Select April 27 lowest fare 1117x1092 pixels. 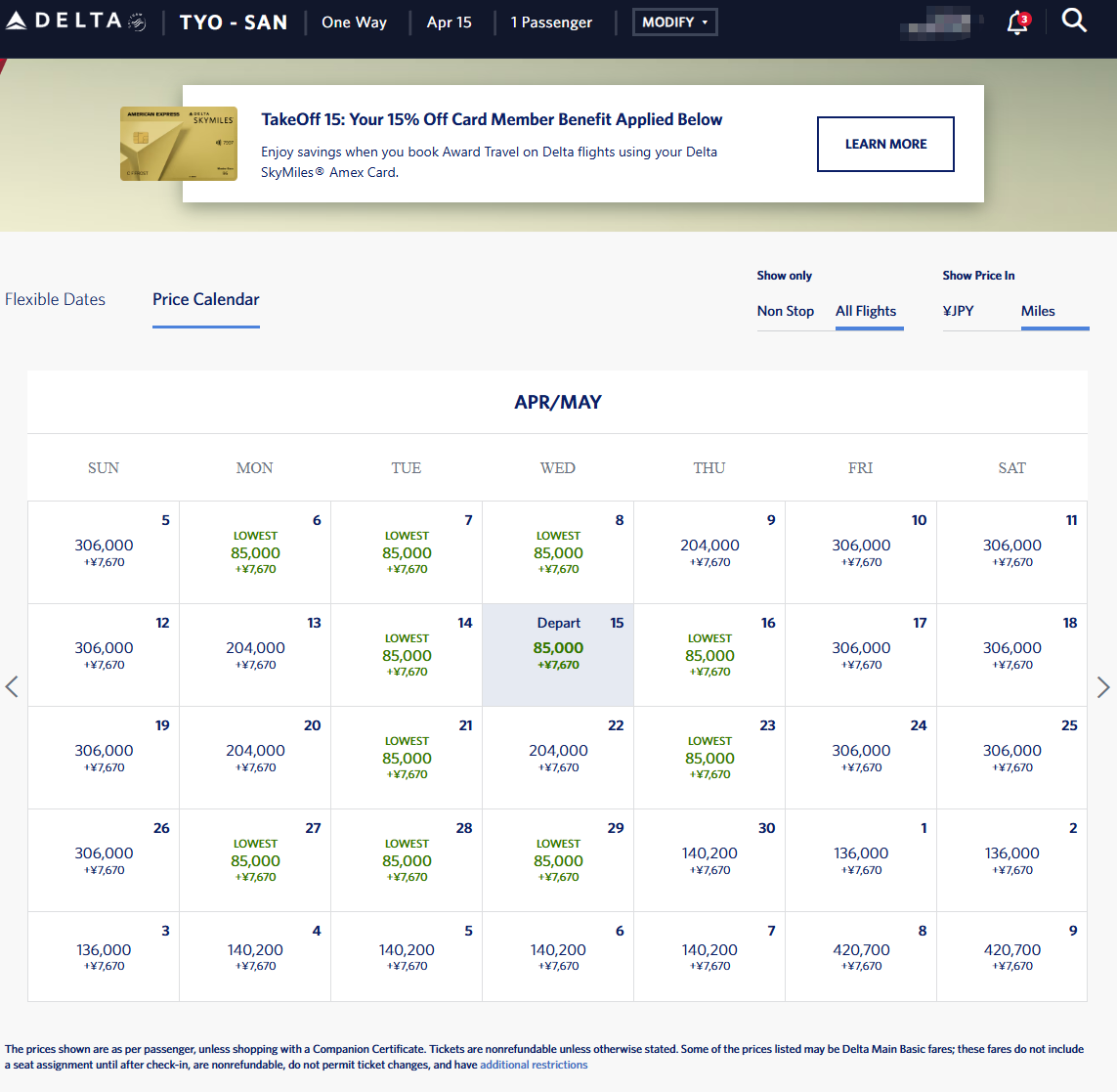[x=255, y=860]
